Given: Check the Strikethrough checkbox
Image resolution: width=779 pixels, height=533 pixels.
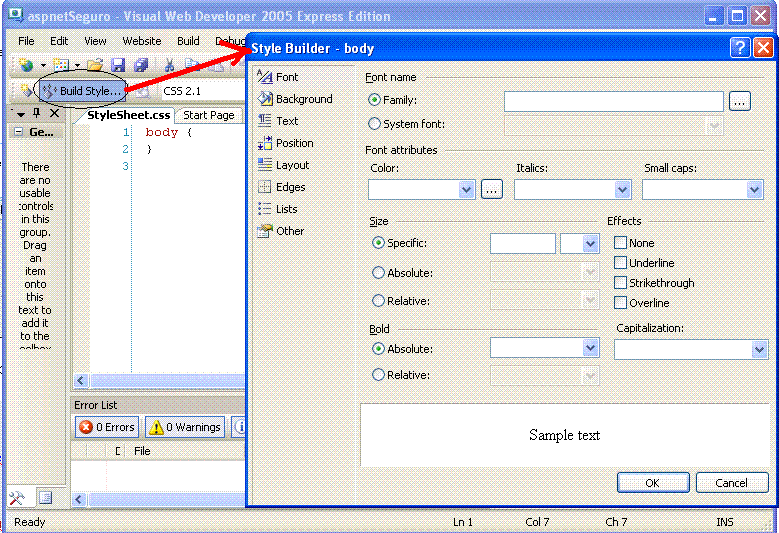Looking at the screenshot, I should [x=620, y=283].
